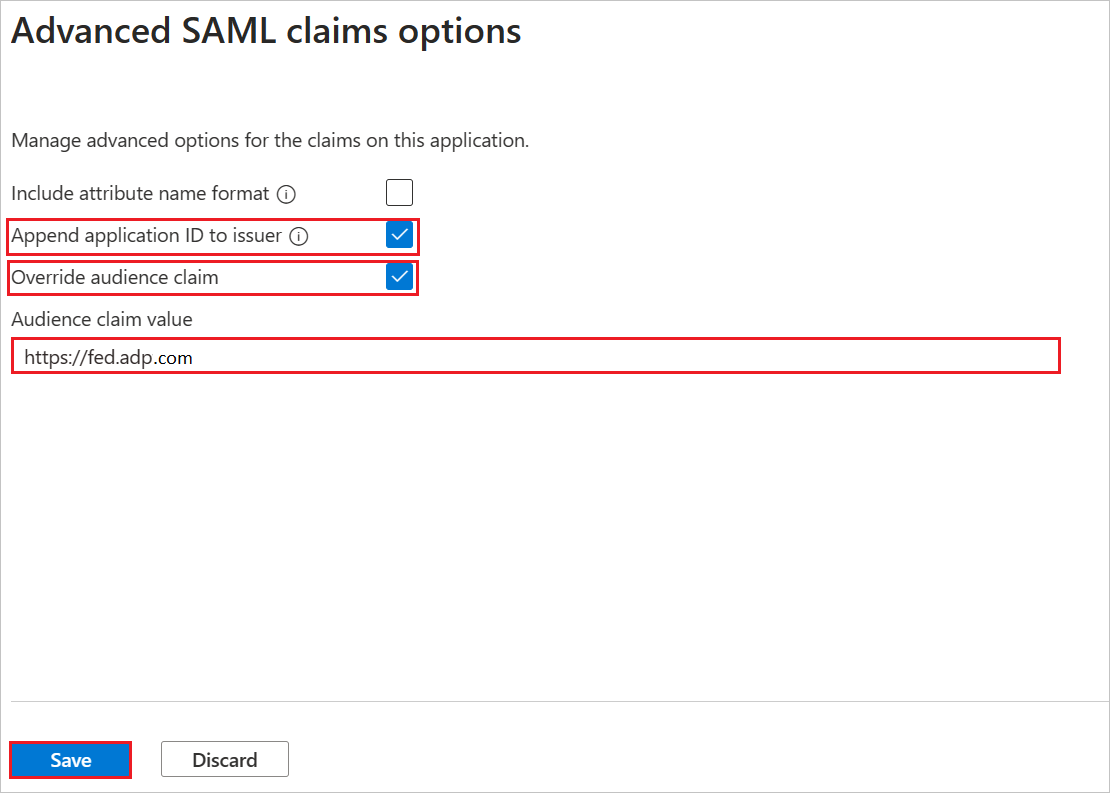Save the advanced SAML claims options
1110x793 pixels.
[71, 760]
